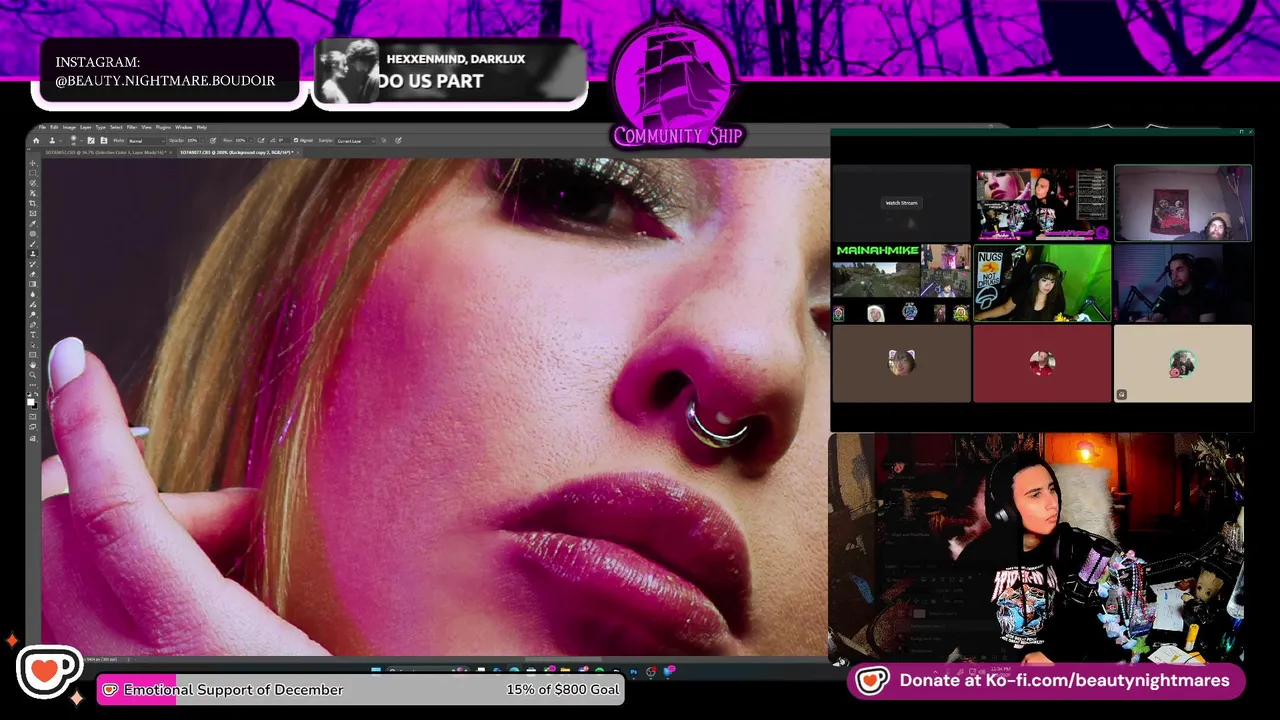Toggle the Brush Settings panel icon
The image size is (1280, 720).
tap(91, 141)
